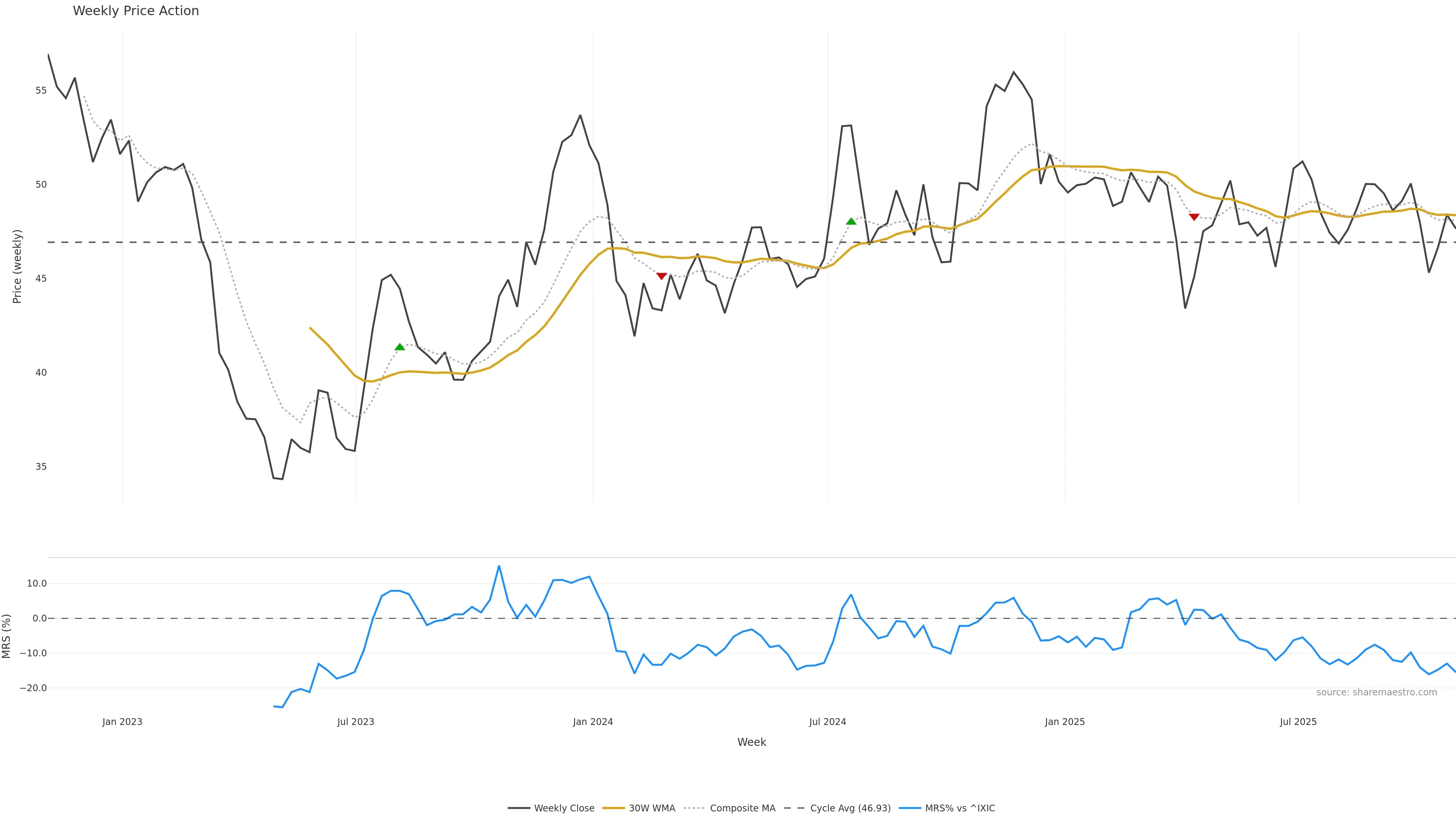Viewport: 1456px width, 819px height.
Task: Click the dashed Cycle Avg line sample in legend
Action: tap(794, 808)
